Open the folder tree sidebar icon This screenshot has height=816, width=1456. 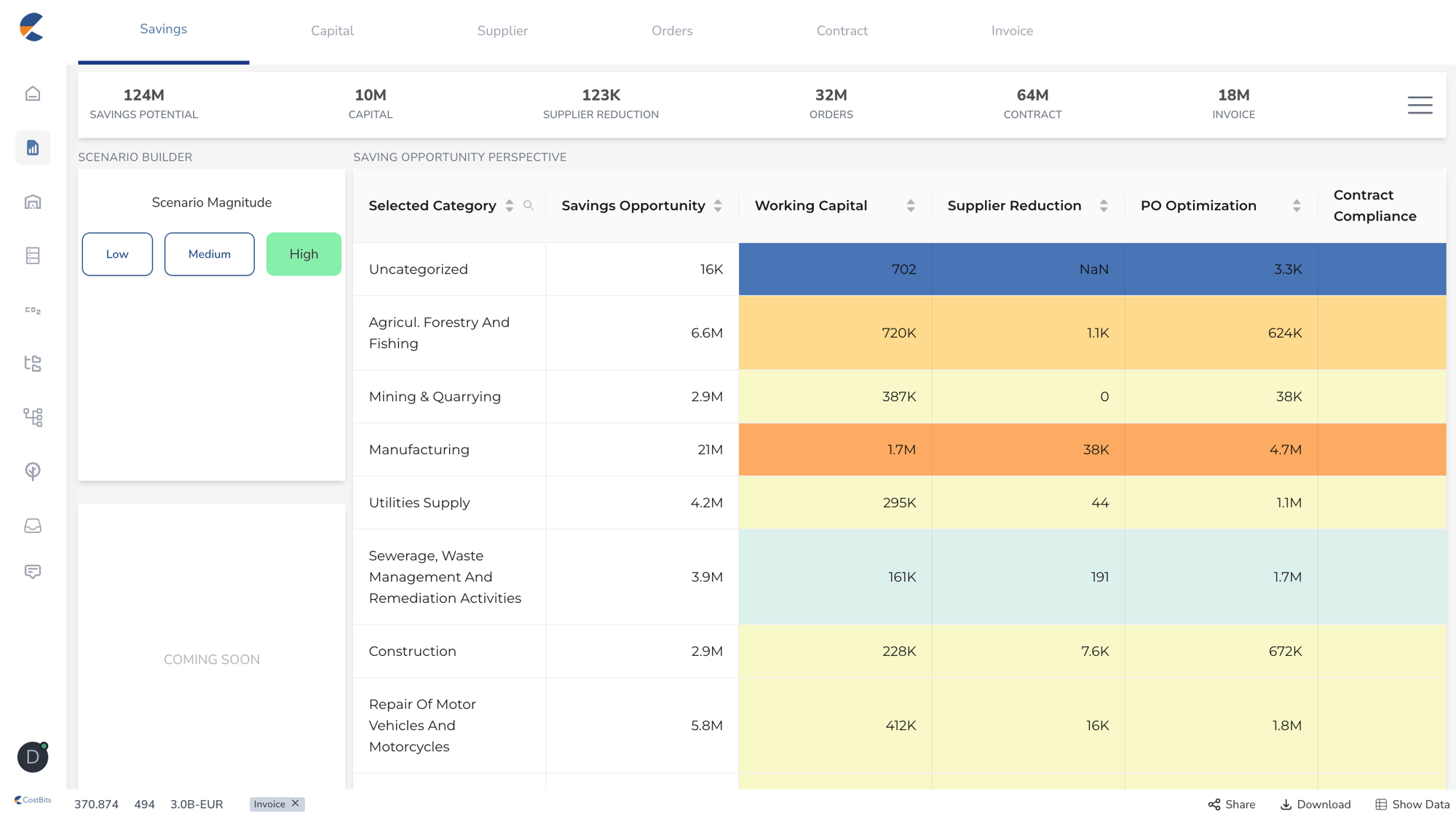(33, 363)
